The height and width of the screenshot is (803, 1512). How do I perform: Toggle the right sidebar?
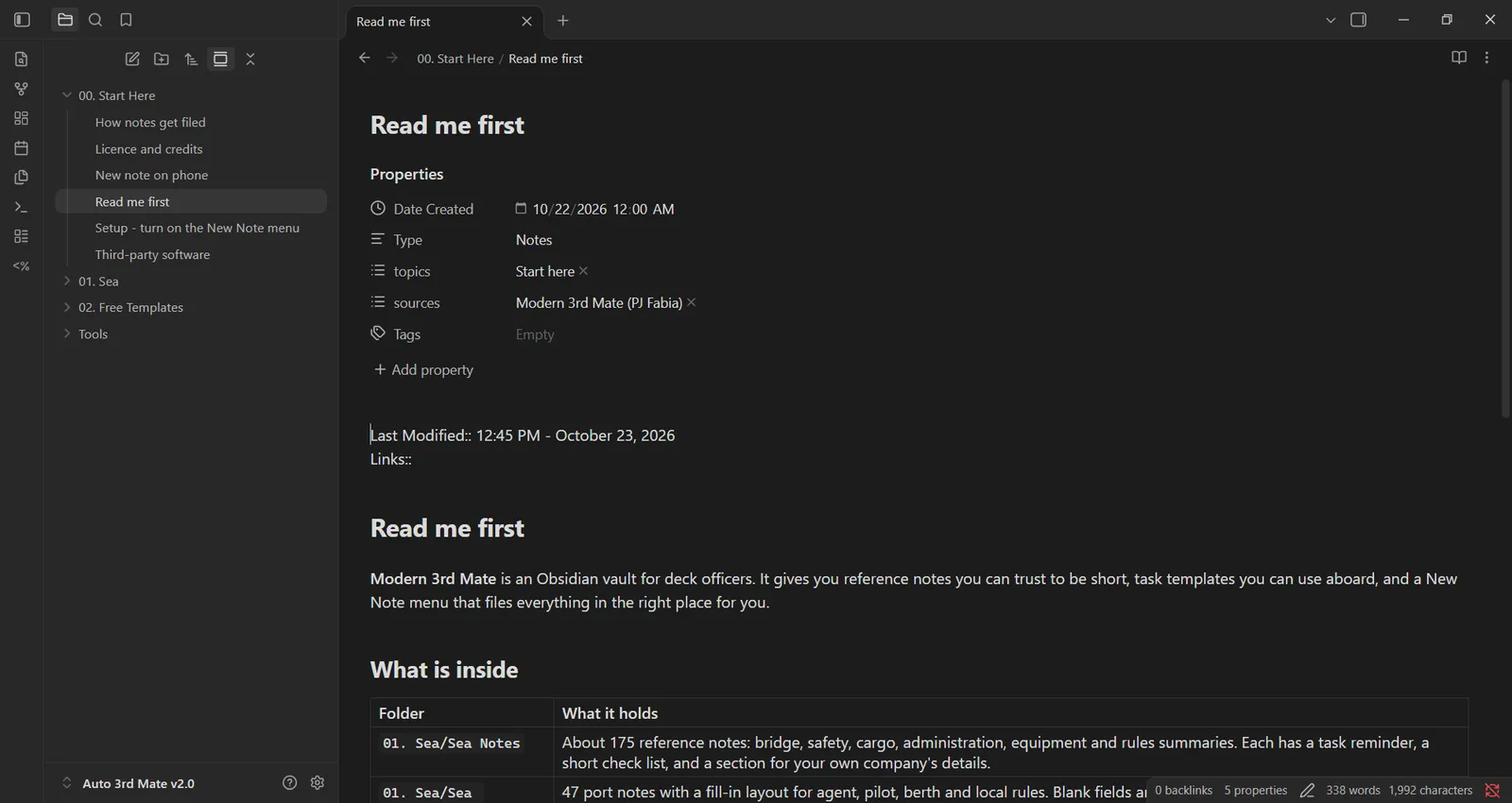point(1359,20)
